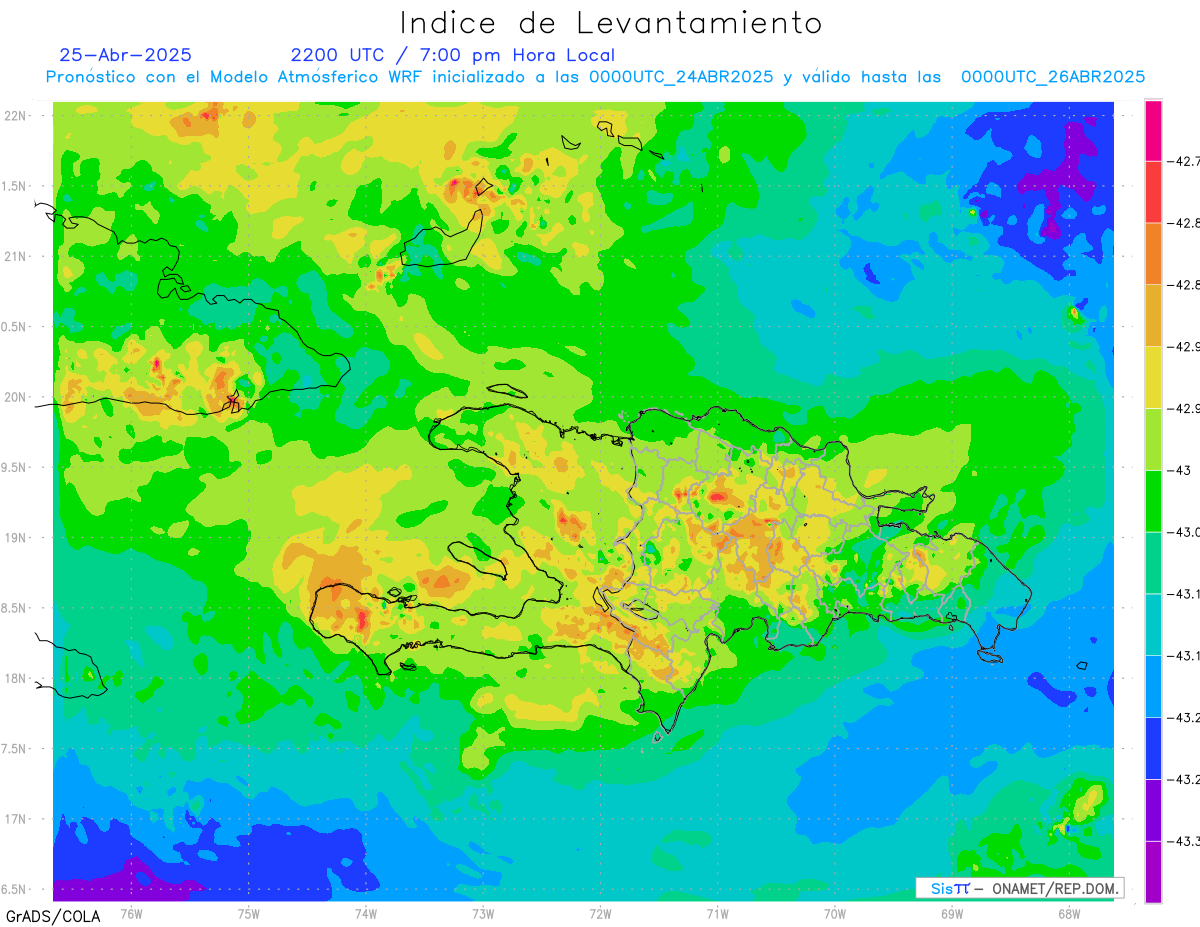Image resolution: width=1200 pixels, height=927 pixels.
Task: Click the title 'Indice de Levantamiento'
Action: click(x=611, y=22)
